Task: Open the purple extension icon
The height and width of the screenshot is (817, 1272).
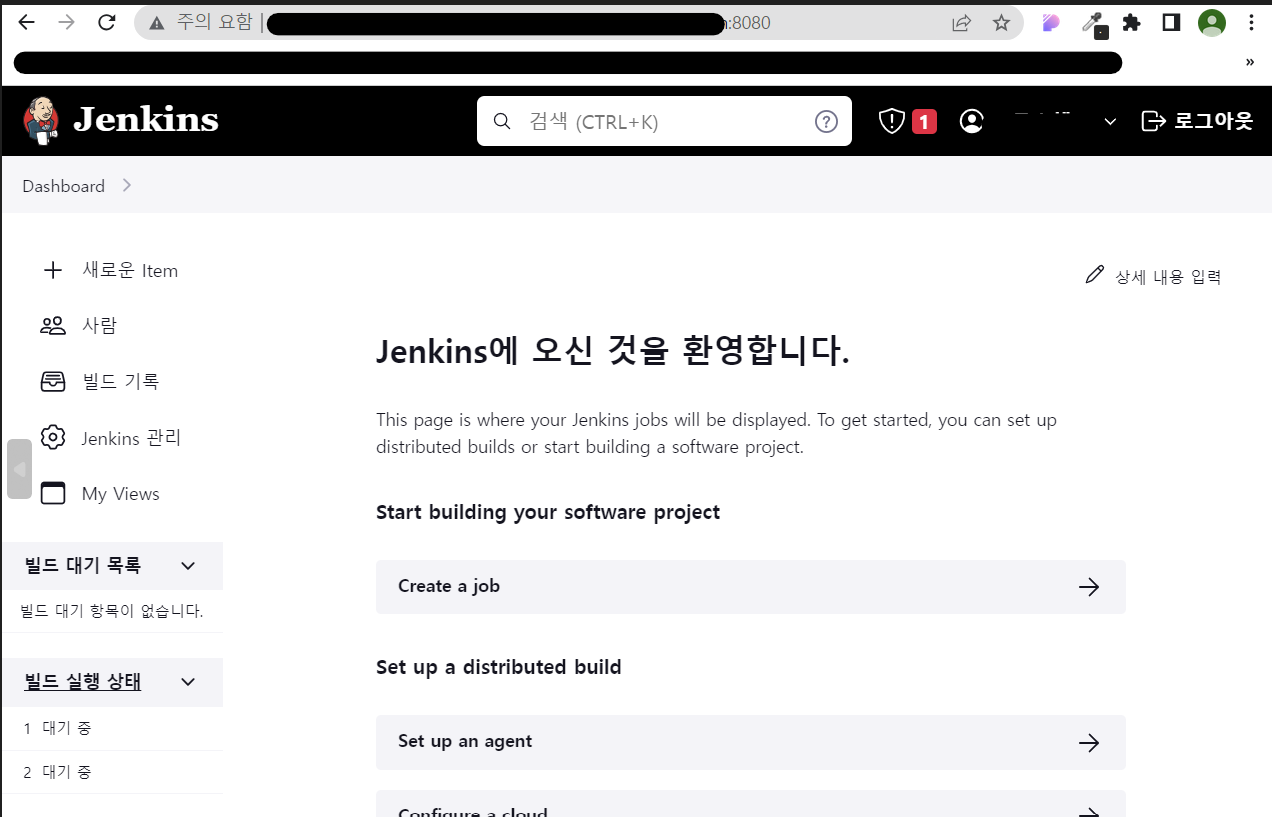Action: coord(1051,23)
